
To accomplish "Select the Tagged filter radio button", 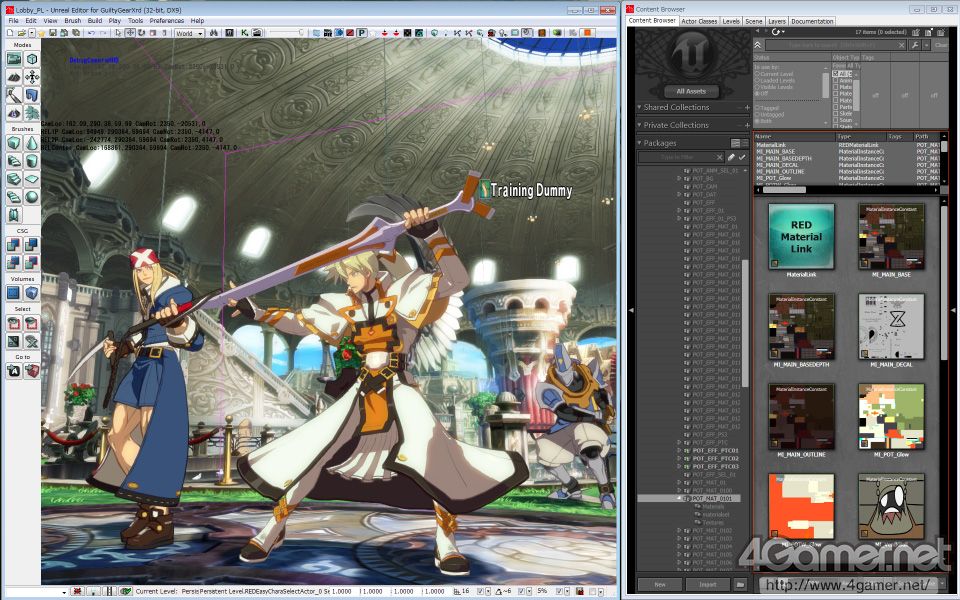I will click(x=757, y=109).
